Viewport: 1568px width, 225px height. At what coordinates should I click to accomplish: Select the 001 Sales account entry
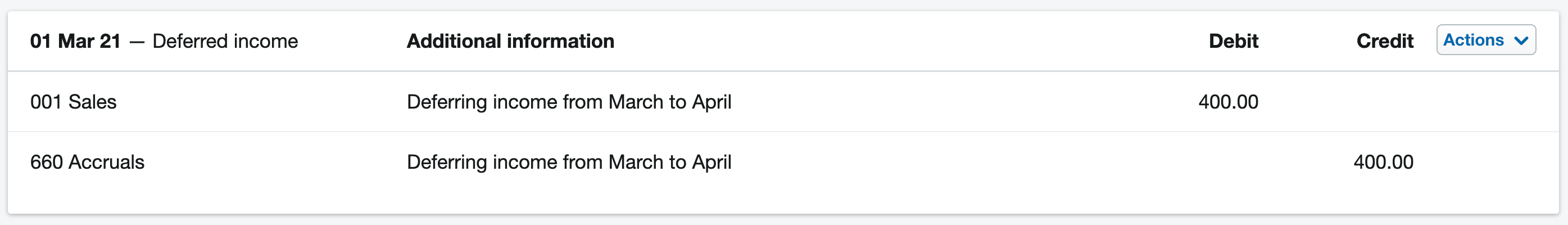click(x=73, y=101)
